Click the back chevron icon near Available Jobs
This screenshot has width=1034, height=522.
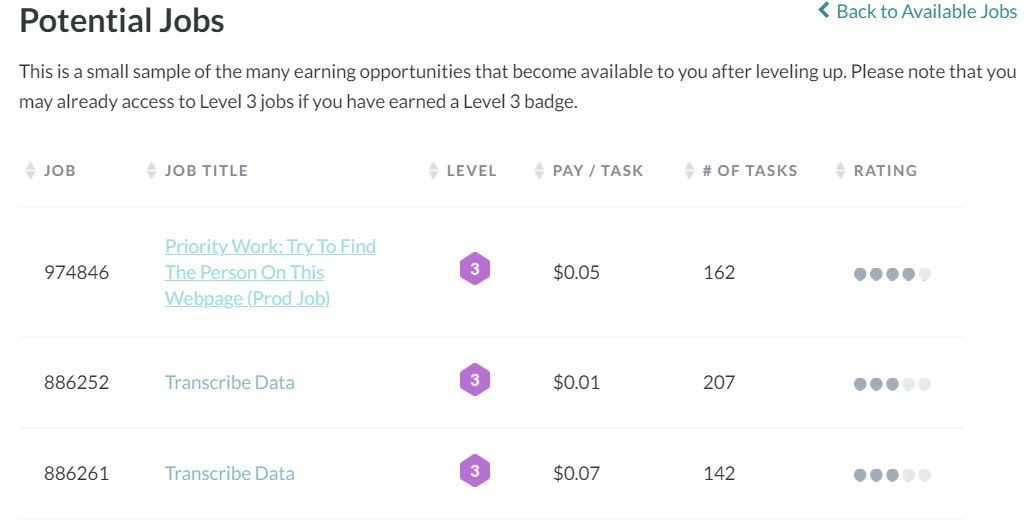pos(824,11)
